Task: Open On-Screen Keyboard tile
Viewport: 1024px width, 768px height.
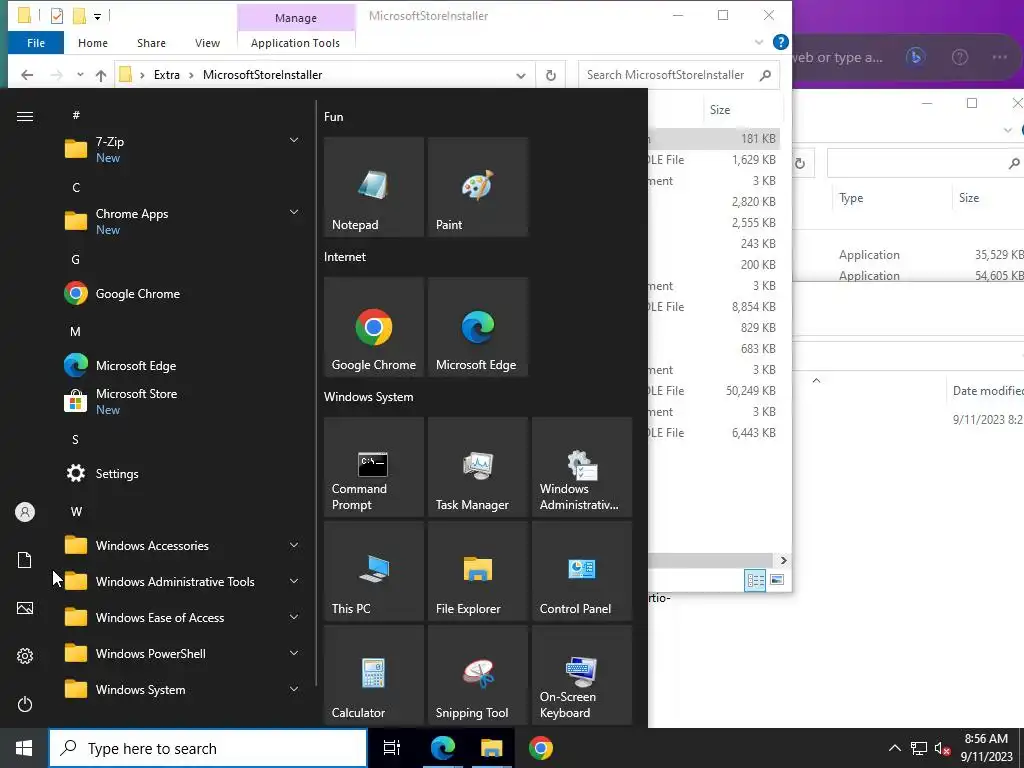Action: [x=582, y=675]
